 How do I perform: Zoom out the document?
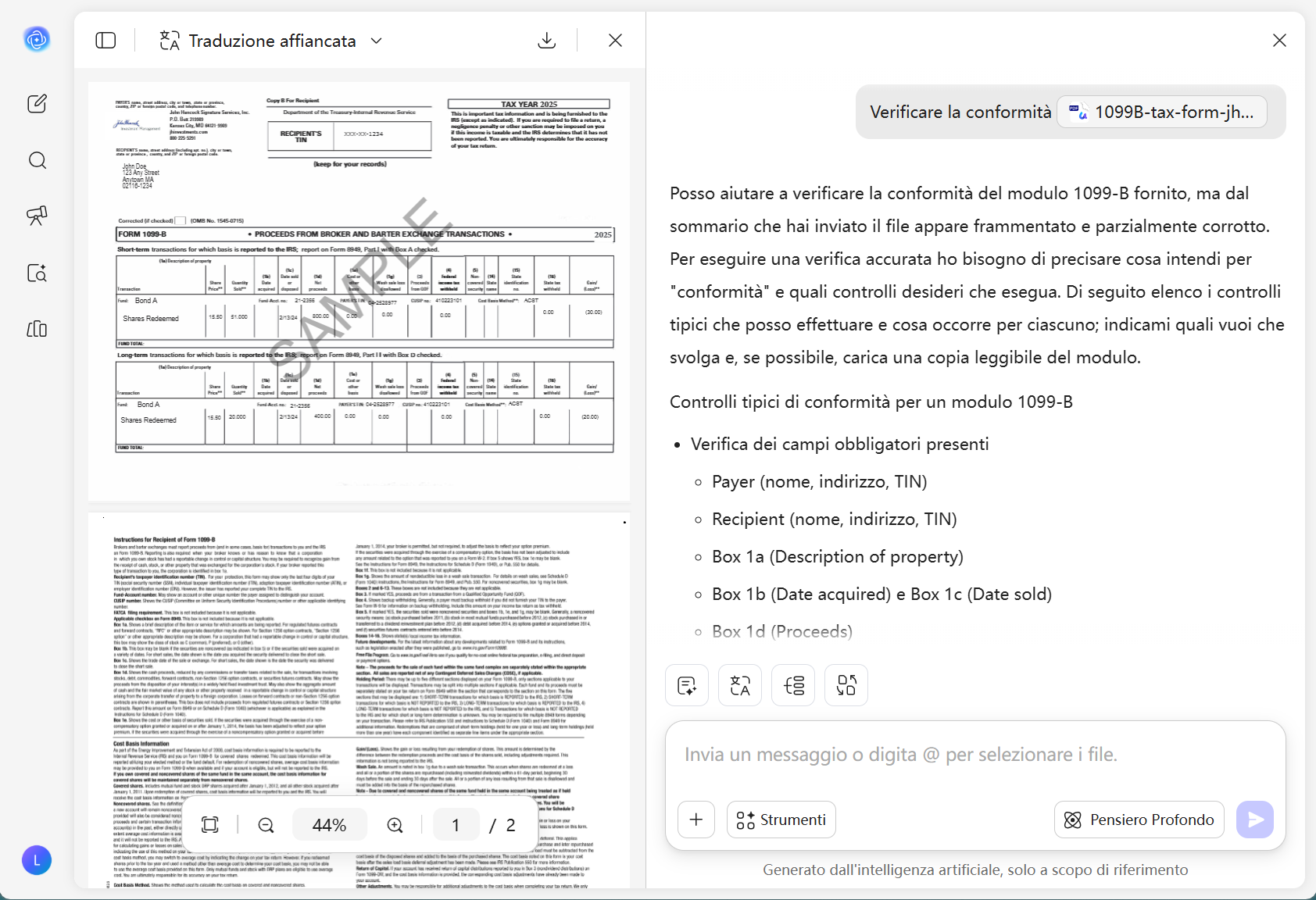click(x=266, y=825)
